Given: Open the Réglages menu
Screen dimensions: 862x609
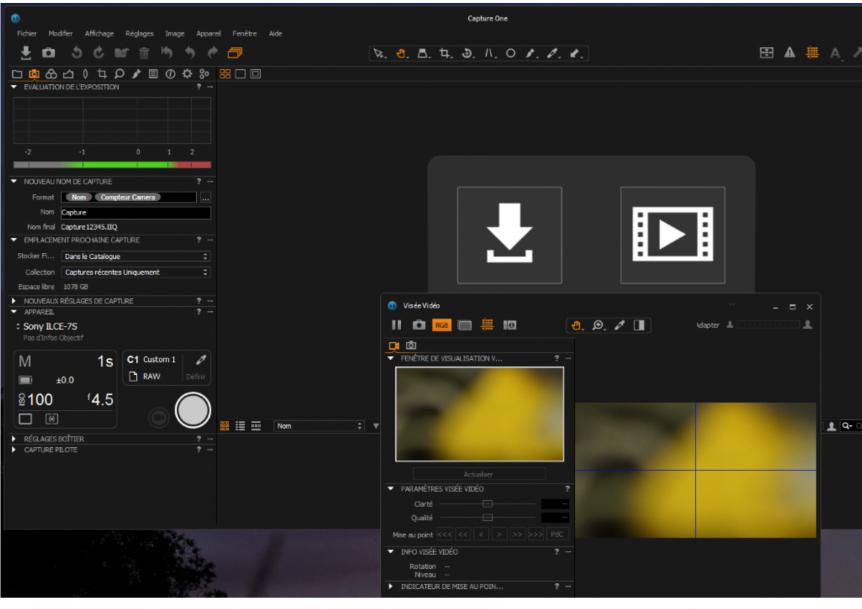Looking at the screenshot, I should [x=139, y=34].
